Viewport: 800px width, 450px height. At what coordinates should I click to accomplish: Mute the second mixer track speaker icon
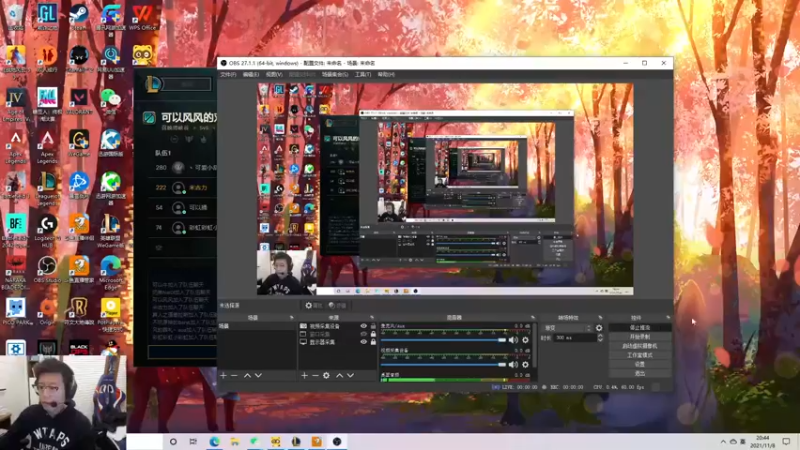coord(513,364)
